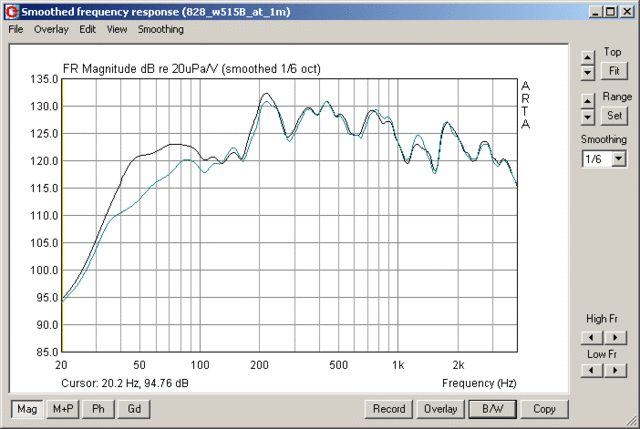
Task: Click High Fr left arrow
Action: coord(591,337)
